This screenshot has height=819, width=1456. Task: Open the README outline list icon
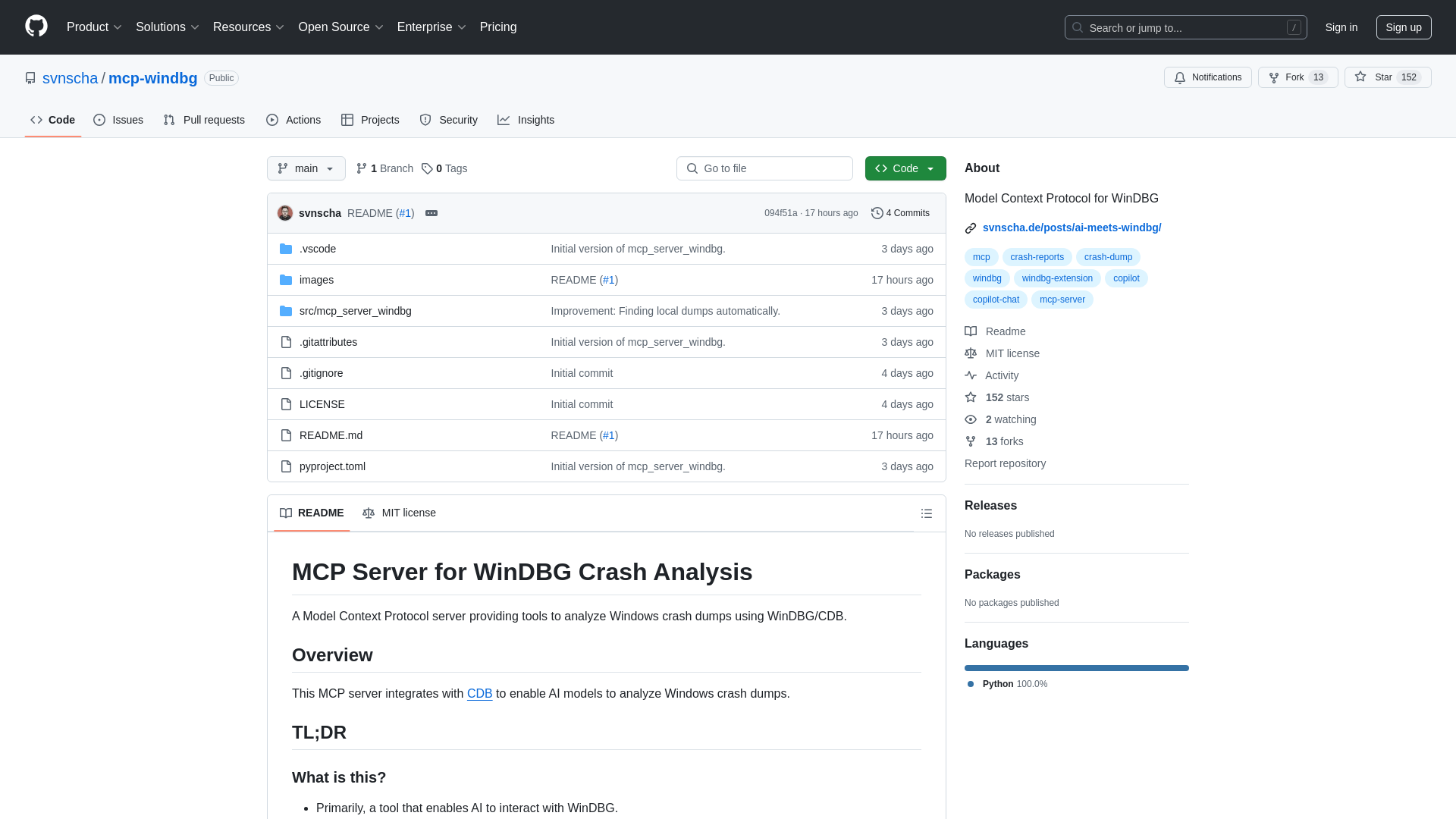[x=927, y=513]
